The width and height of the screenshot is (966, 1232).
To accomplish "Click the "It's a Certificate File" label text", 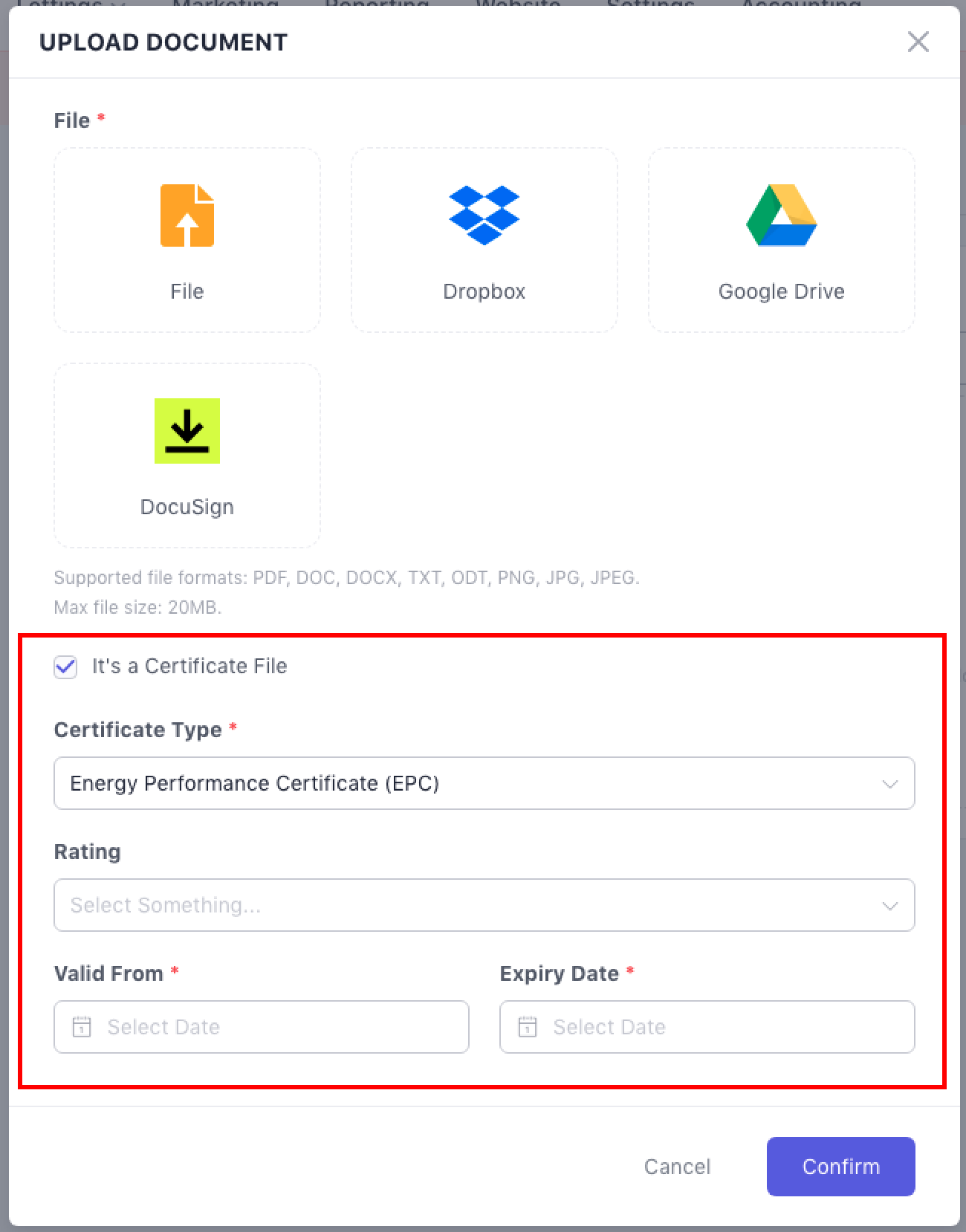I will click(x=189, y=666).
